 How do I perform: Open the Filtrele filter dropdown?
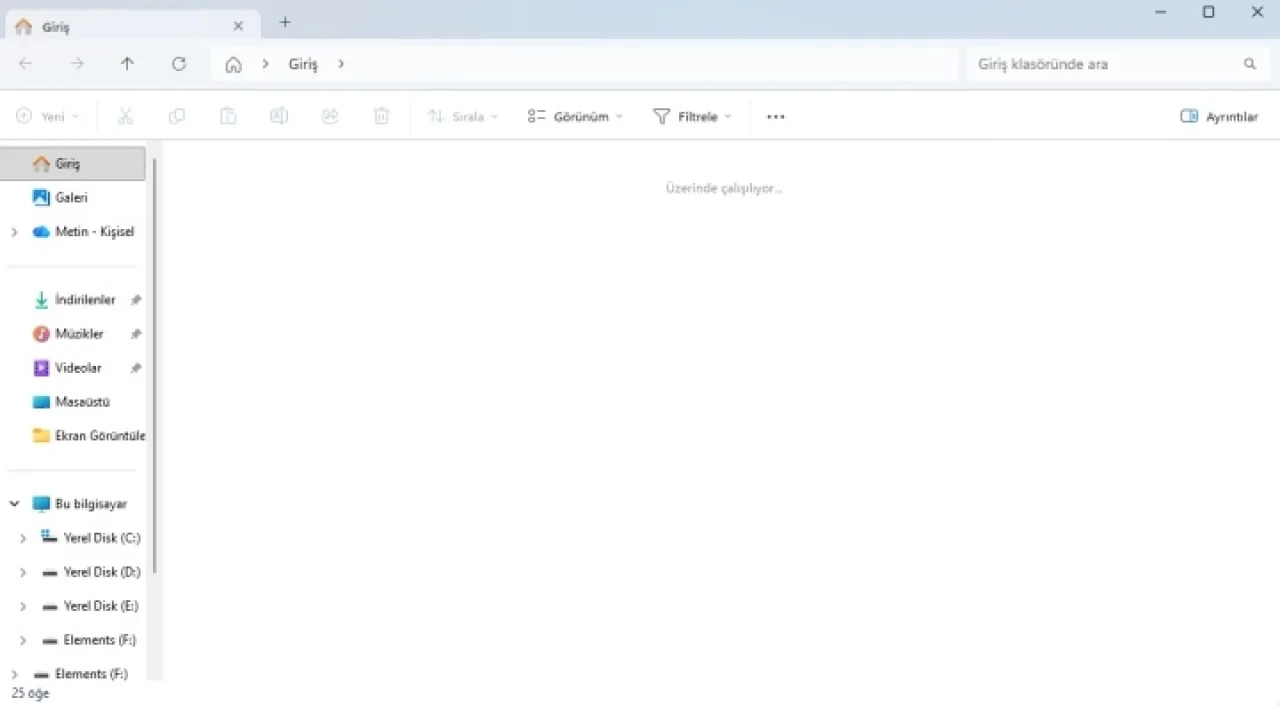click(692, 117)
